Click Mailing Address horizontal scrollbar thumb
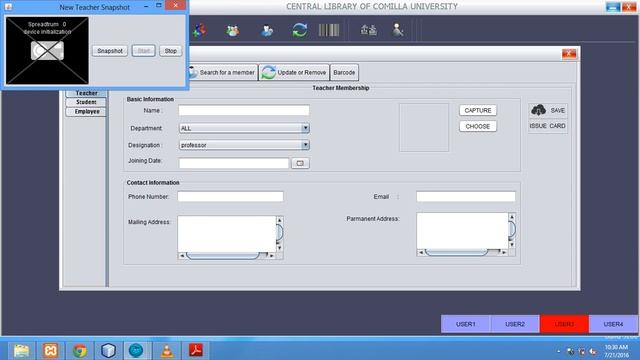Viewport: 640px width, 360px height. (x=223, y=256)
